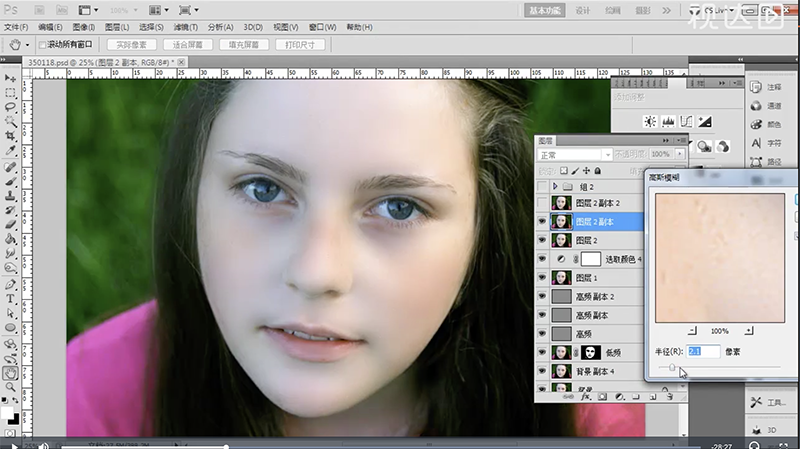Hide the 选取颜色 4 adjustment layer
800x449 pixels.
(x=542, y=259)
